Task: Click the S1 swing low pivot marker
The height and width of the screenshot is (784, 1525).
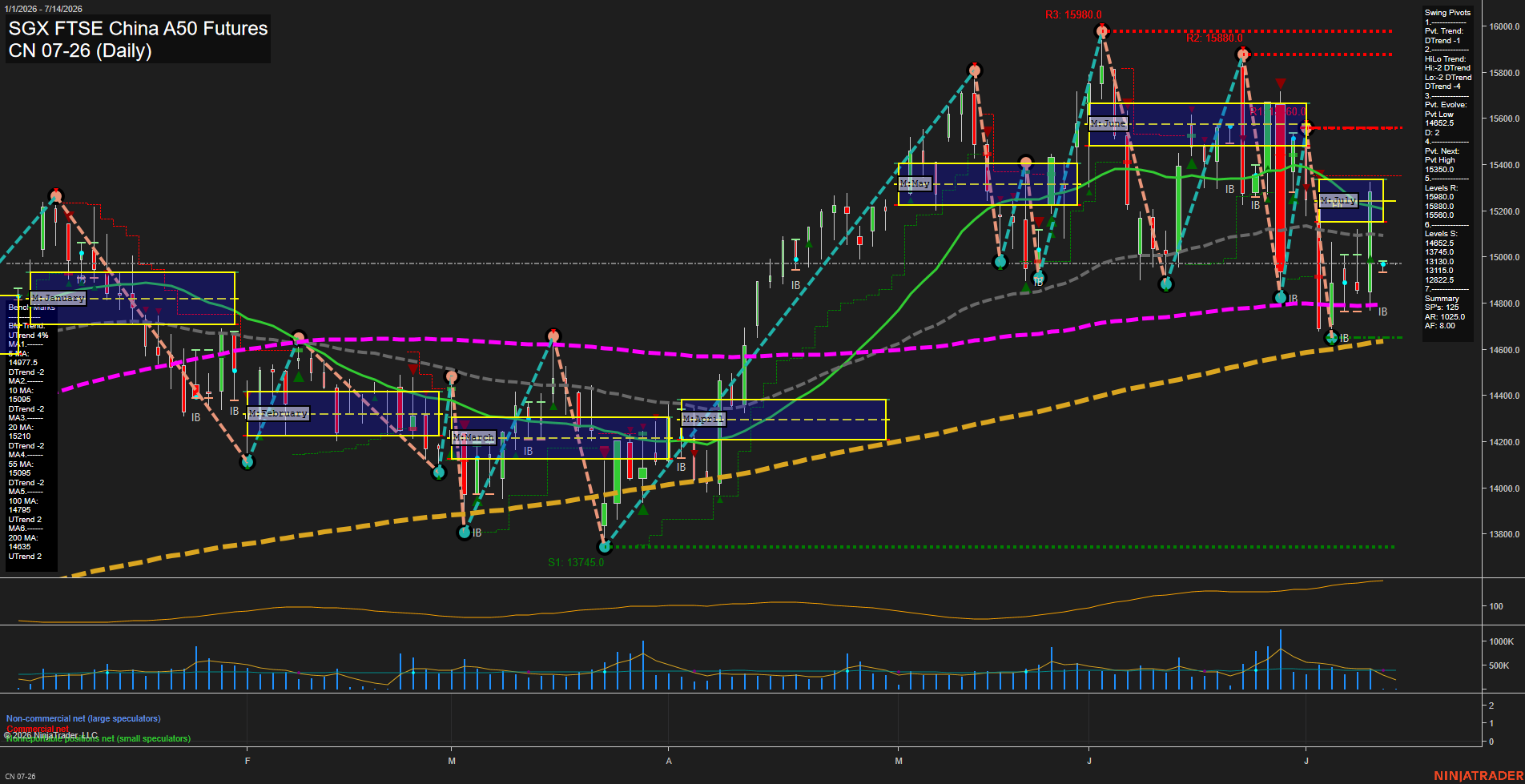Action: point(605,547)
